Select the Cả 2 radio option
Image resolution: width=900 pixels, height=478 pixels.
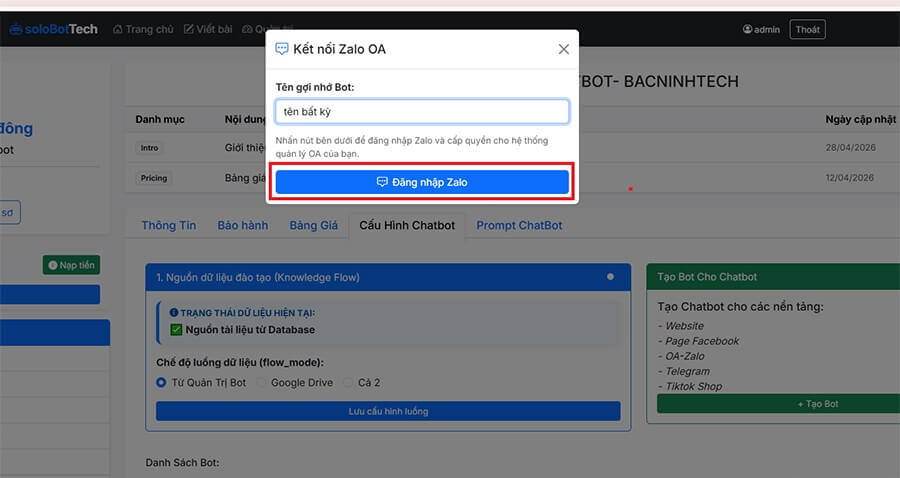coord(348,382)
